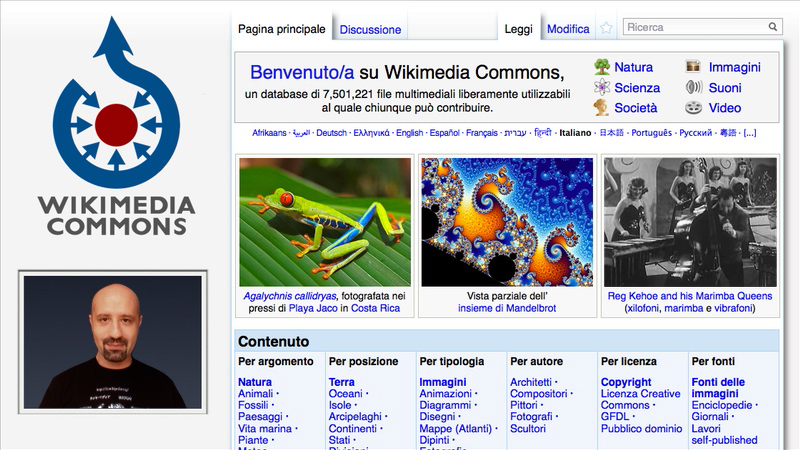800x450 pixels.
Task: Click the Società bust icon
Action: click(602, 108)
